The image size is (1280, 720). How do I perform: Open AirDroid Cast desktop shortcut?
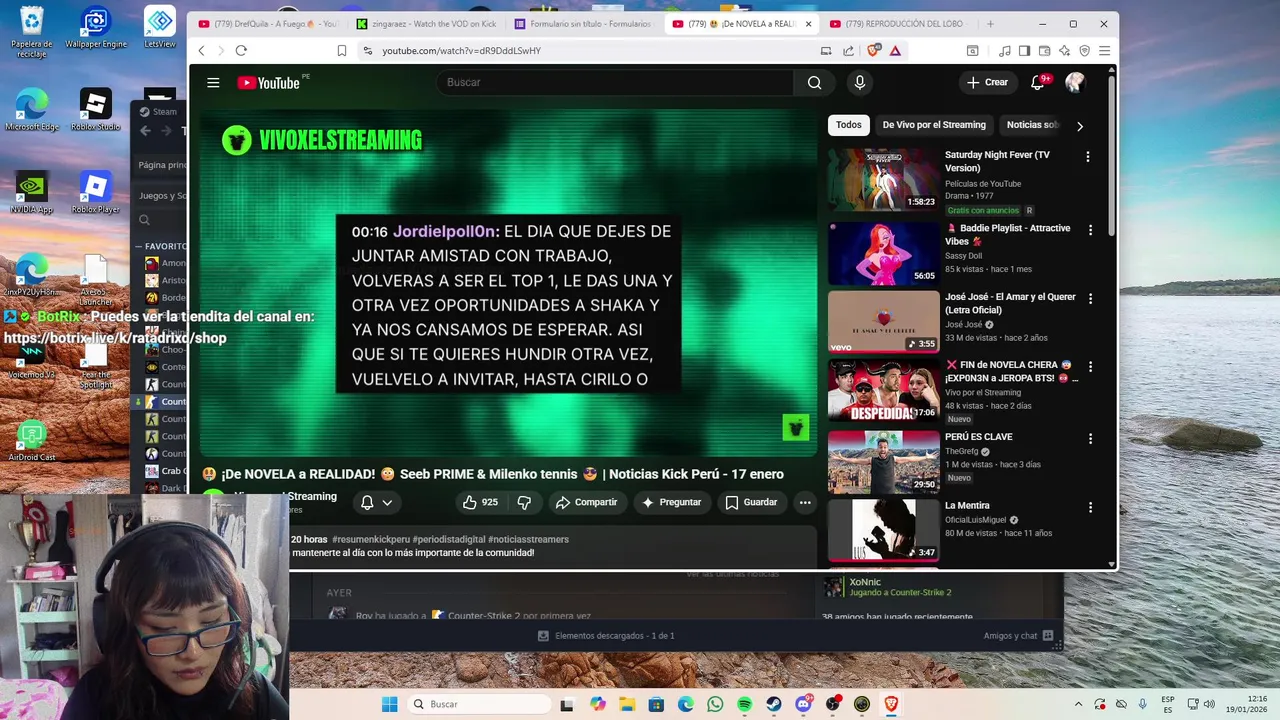point(32,441)
